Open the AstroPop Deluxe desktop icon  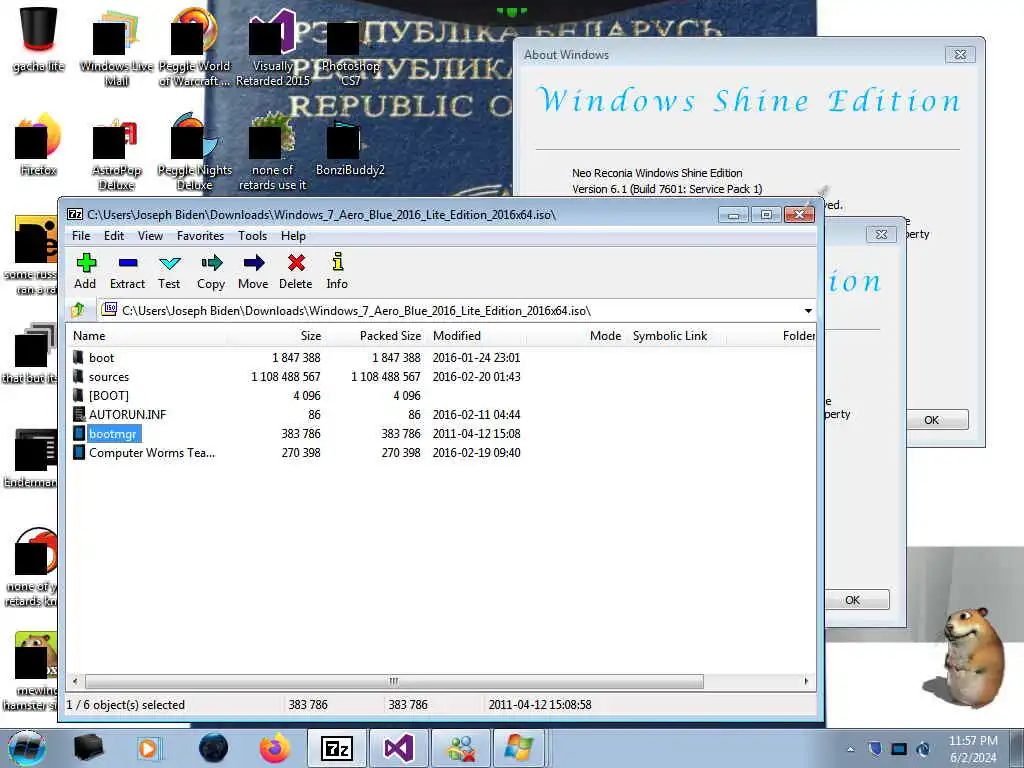pos(116,153)
